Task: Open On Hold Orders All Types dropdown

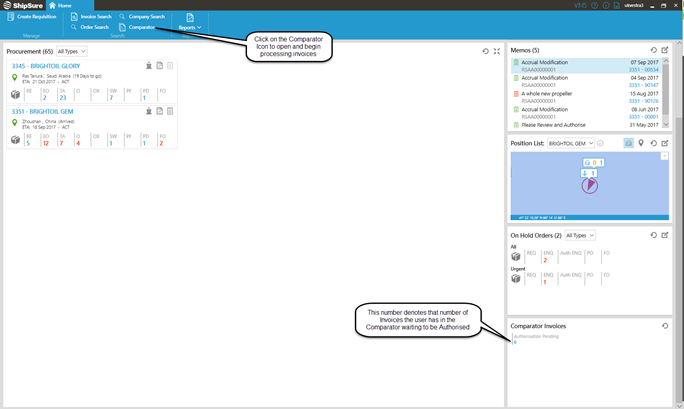Action: click(580, 235)
